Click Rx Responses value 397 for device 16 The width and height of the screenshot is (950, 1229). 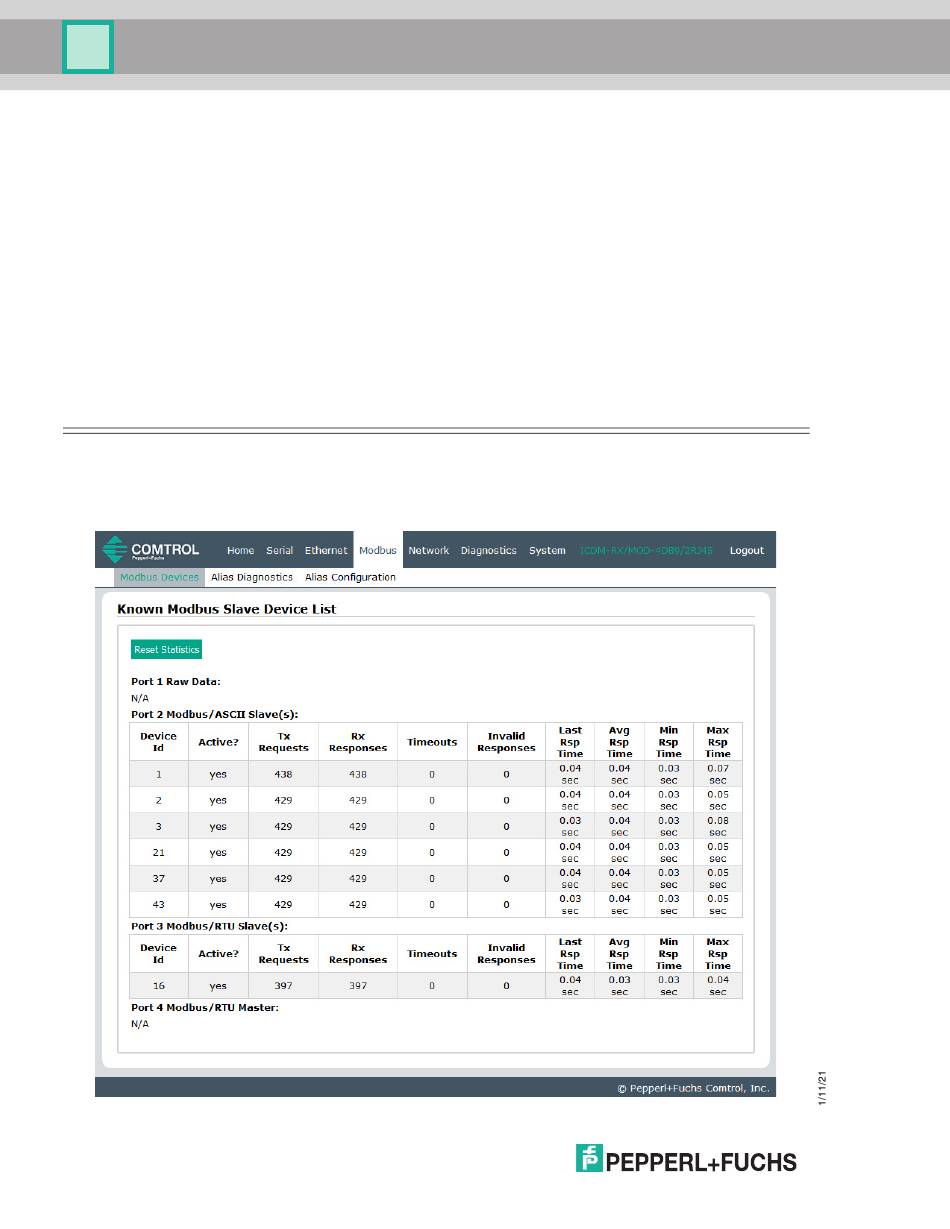tap(358, 985)
